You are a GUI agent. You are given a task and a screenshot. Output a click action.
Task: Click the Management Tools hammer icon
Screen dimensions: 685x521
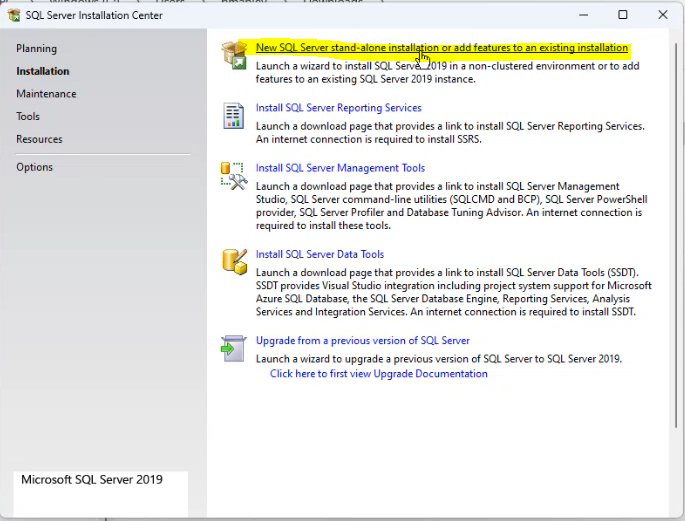(234, 176)
